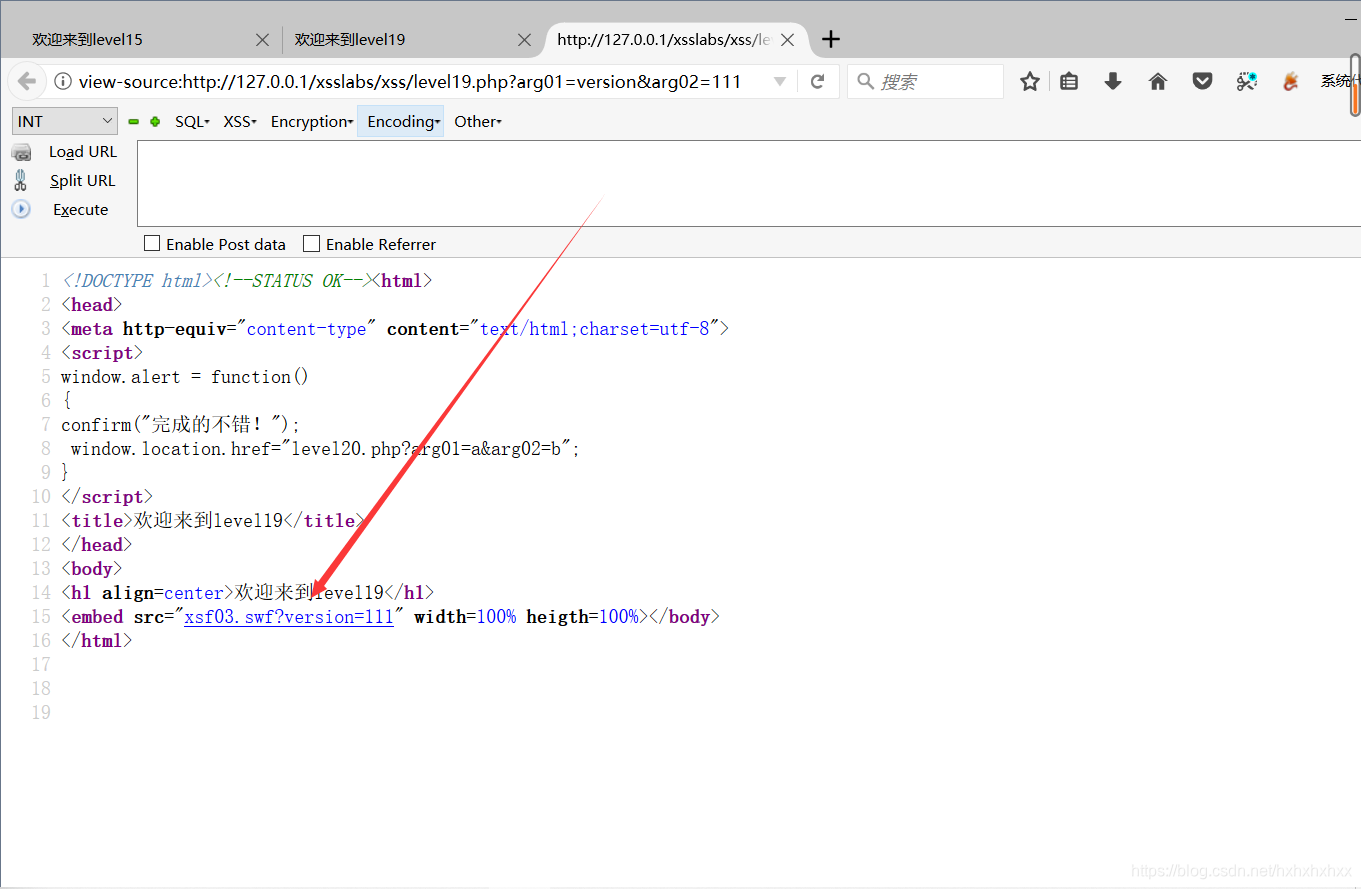Click the Split URL scissors icon
This screenshot has width=1361, height=889.
(x=20, y=180)
